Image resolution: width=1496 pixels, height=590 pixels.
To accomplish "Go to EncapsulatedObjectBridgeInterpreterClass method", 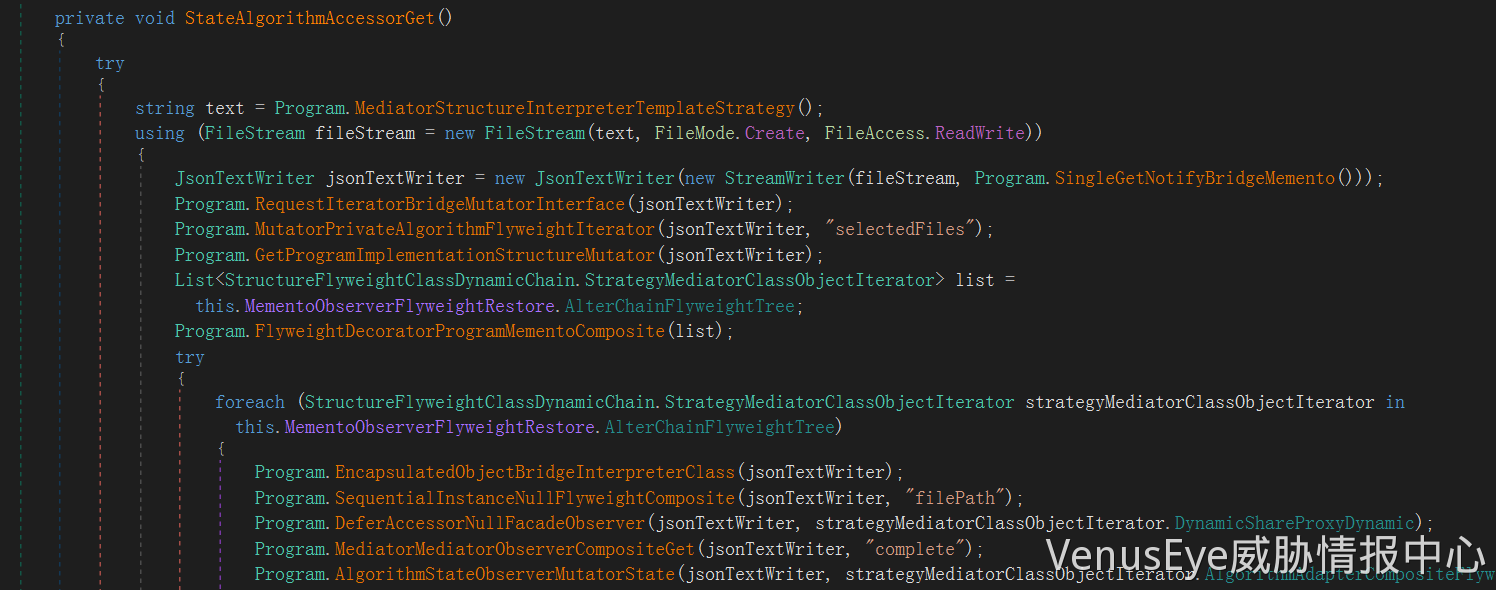I will click(535, 472).
